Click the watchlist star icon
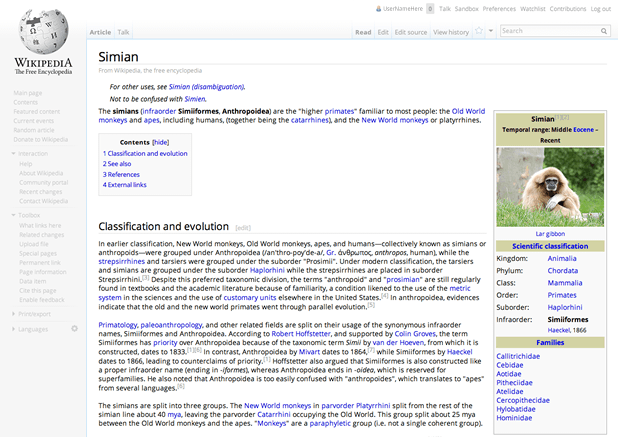 pyautogui.click(x=479, y=31)
